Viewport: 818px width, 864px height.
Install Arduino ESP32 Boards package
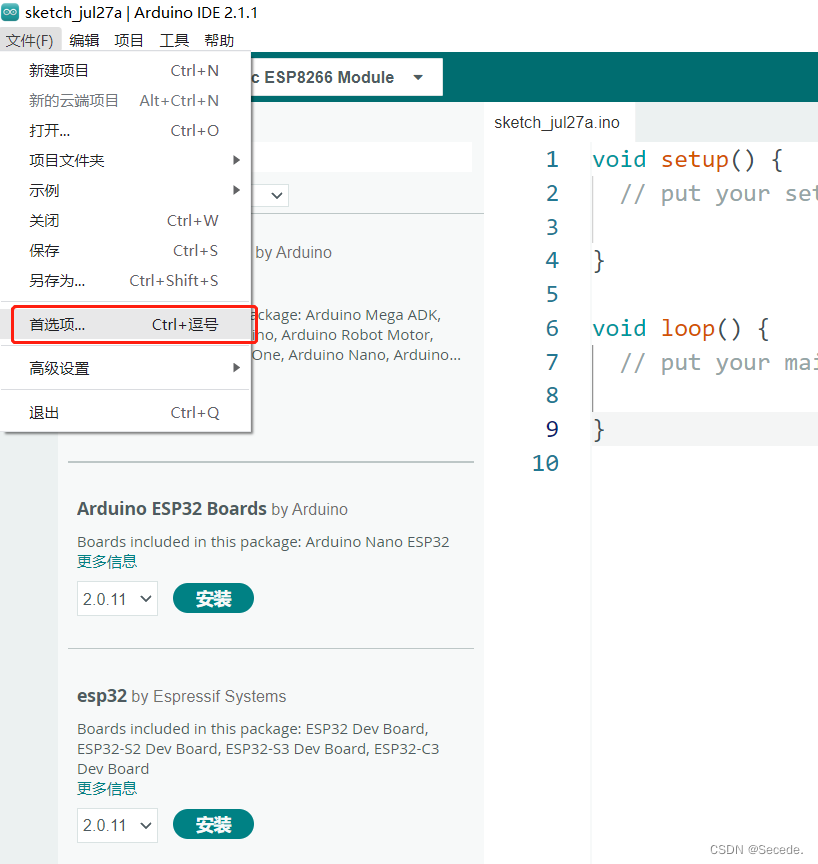coord(213,598)
